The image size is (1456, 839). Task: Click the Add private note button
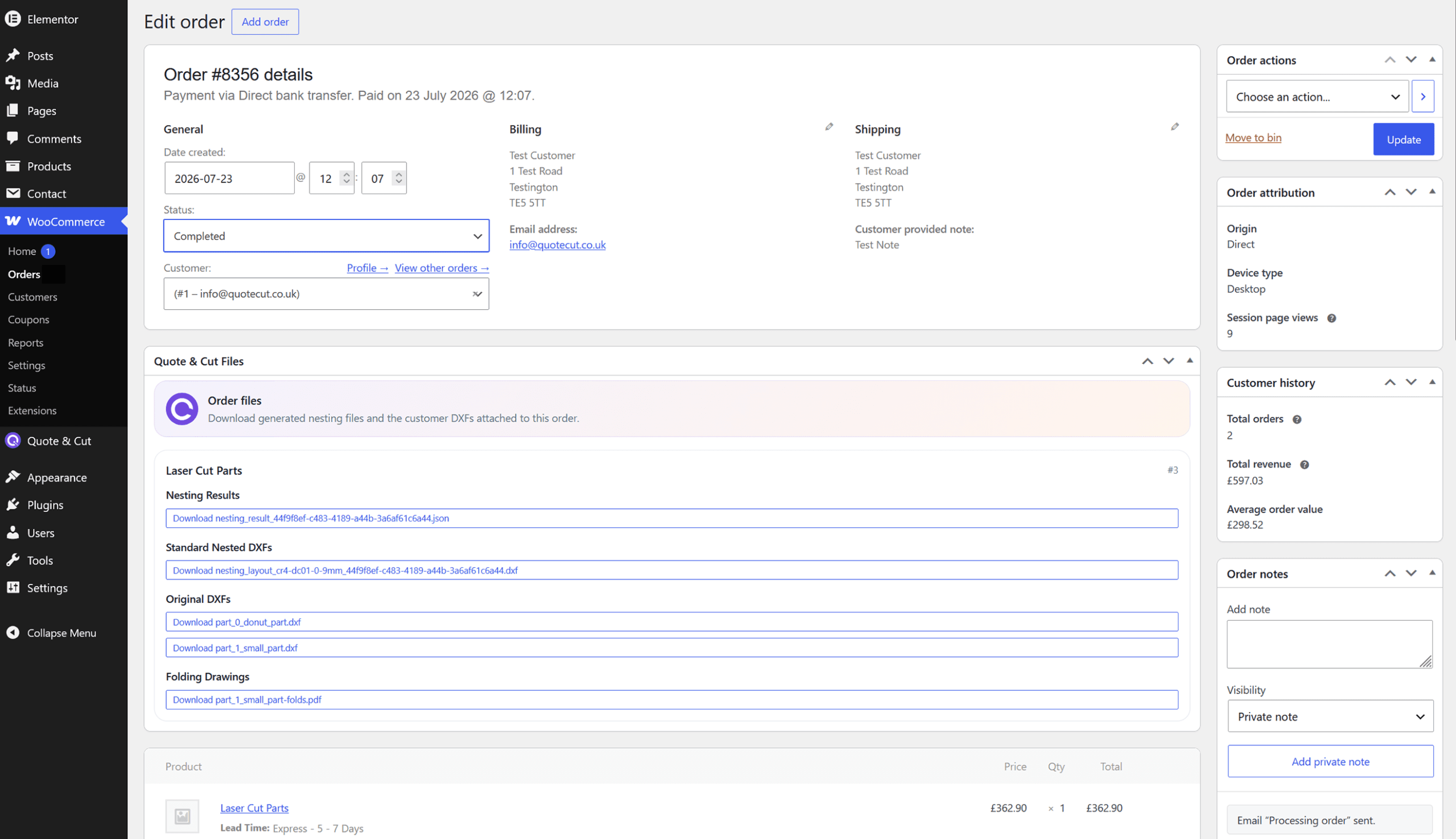(1330, 761)
